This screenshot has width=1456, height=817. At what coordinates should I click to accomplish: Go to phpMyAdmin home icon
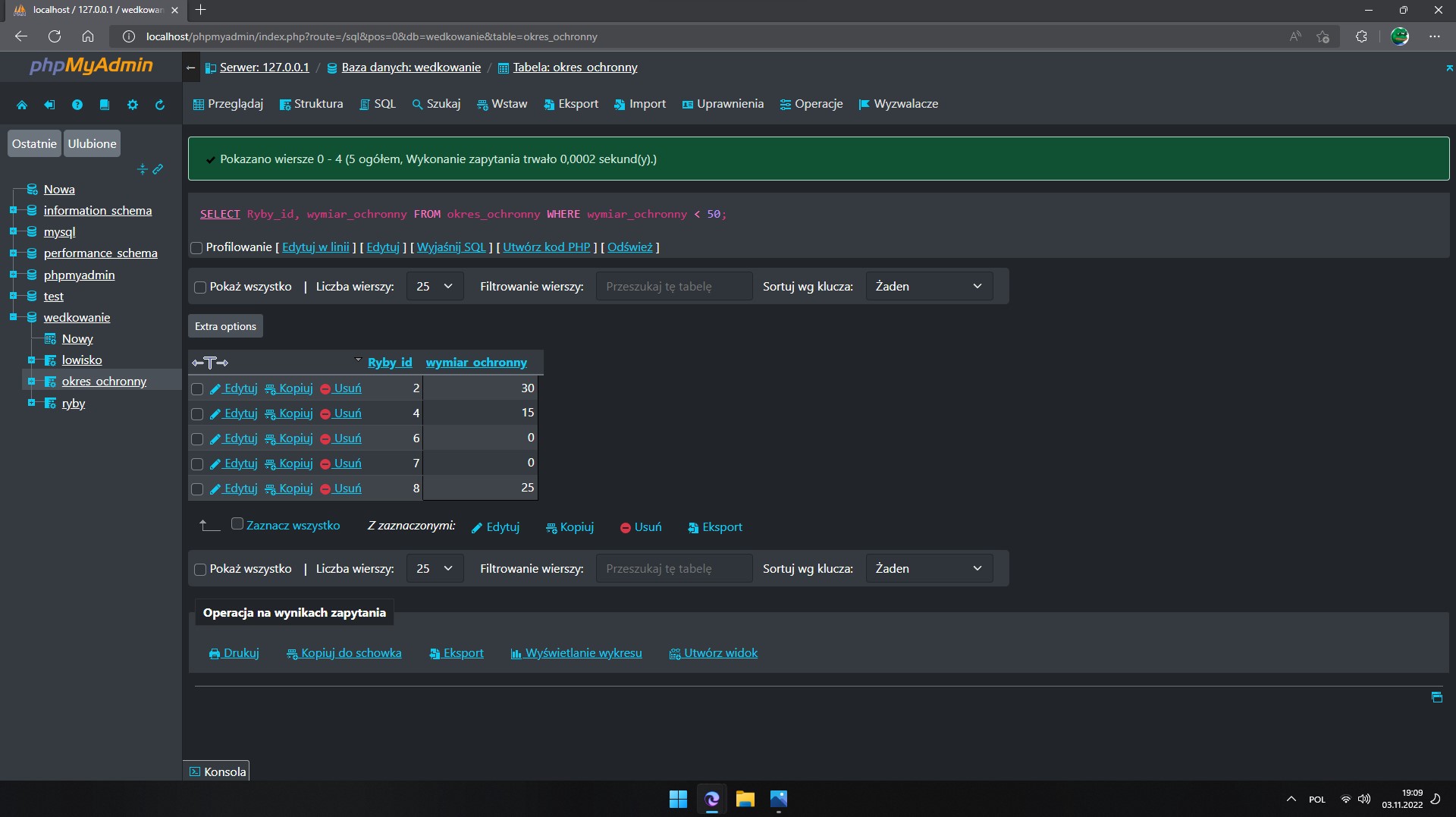click(x=22, y=105)
